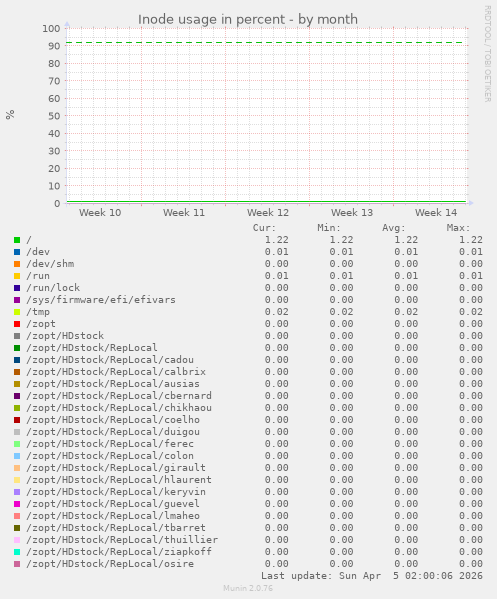Viewport: 497px width, 599px height.
Task: Click the blue swatch next to /dev
Action: point(17,252)
